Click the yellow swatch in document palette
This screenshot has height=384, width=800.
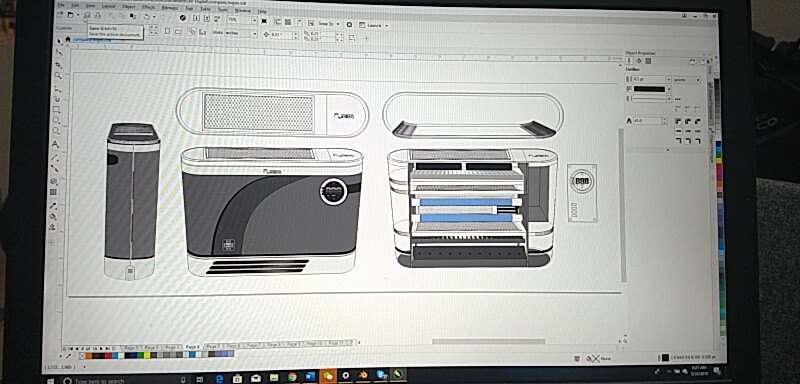(x=146, y=355)
